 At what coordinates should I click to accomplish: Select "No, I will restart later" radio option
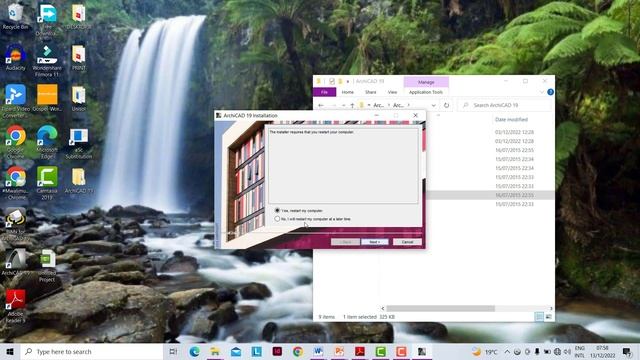[278, 219]
